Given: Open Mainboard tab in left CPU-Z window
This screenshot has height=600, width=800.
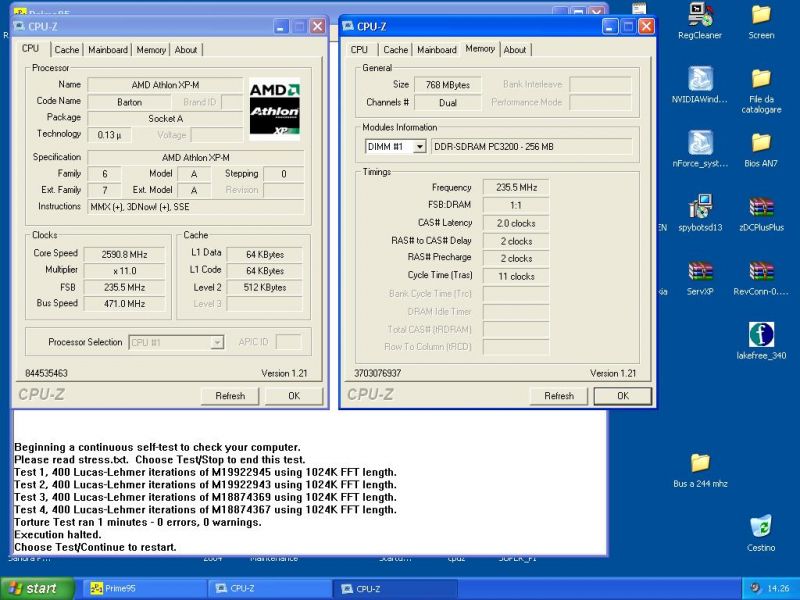Looking at the screenshot, I should 108,50.
